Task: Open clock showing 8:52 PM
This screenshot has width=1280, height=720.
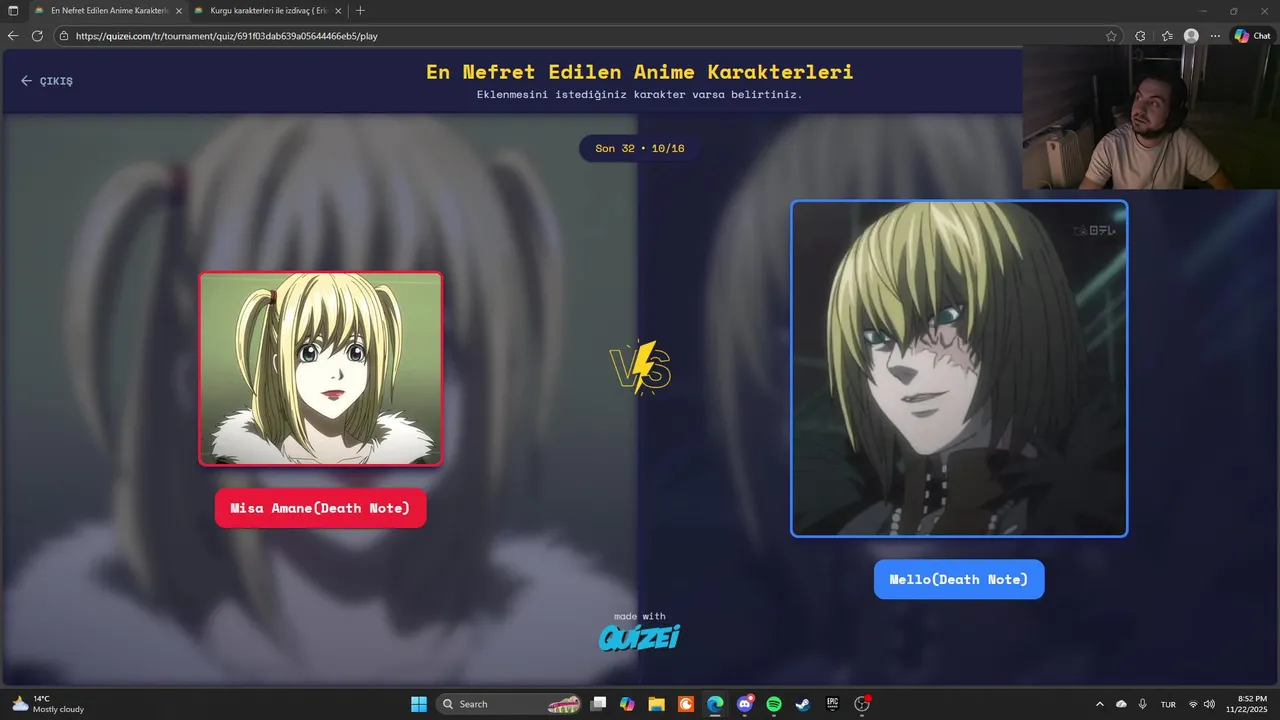Action: click(x=1246, y=704)
